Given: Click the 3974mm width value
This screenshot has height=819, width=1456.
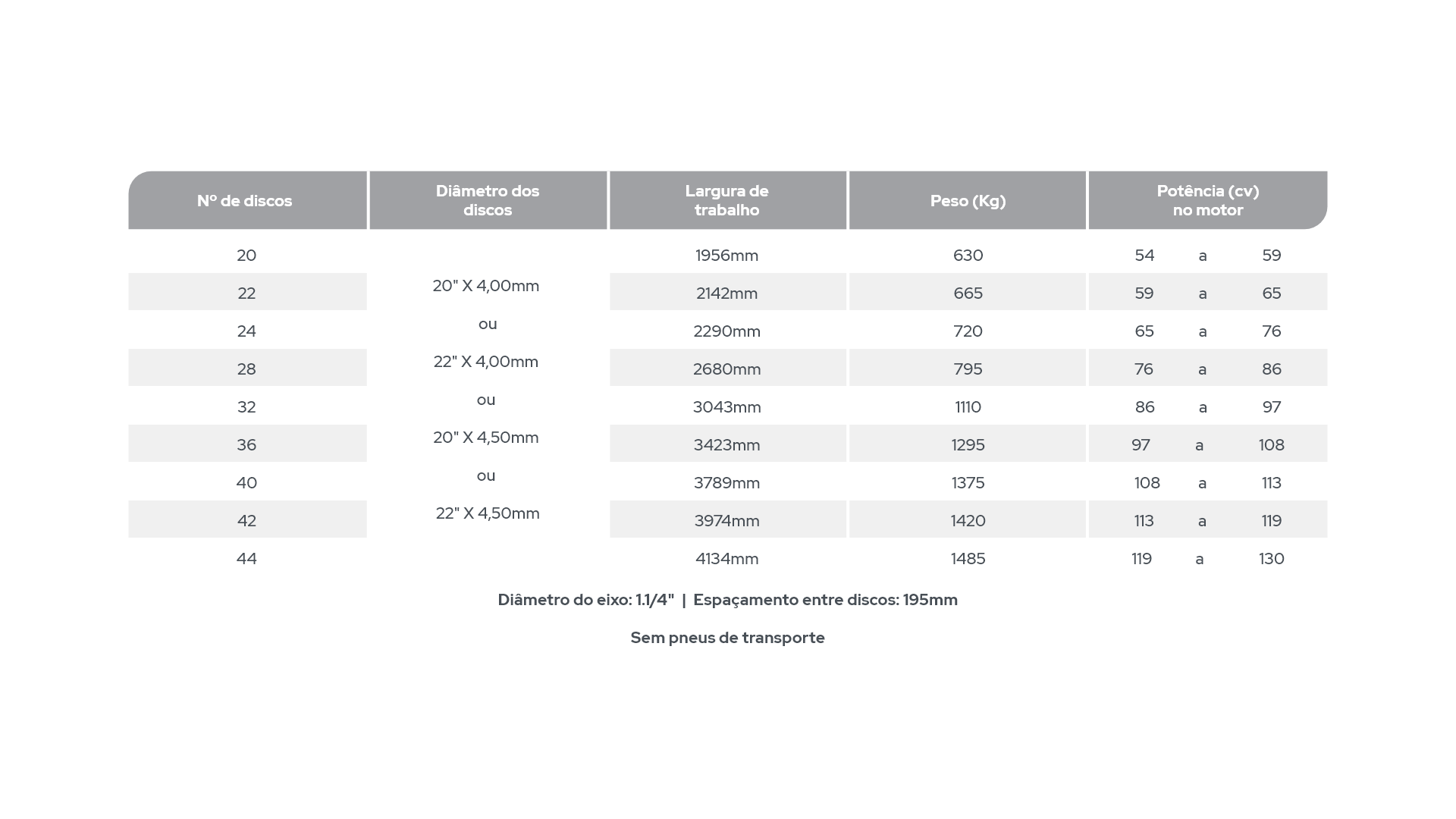Looking at the screenshot, I should [x=727, y=521].
